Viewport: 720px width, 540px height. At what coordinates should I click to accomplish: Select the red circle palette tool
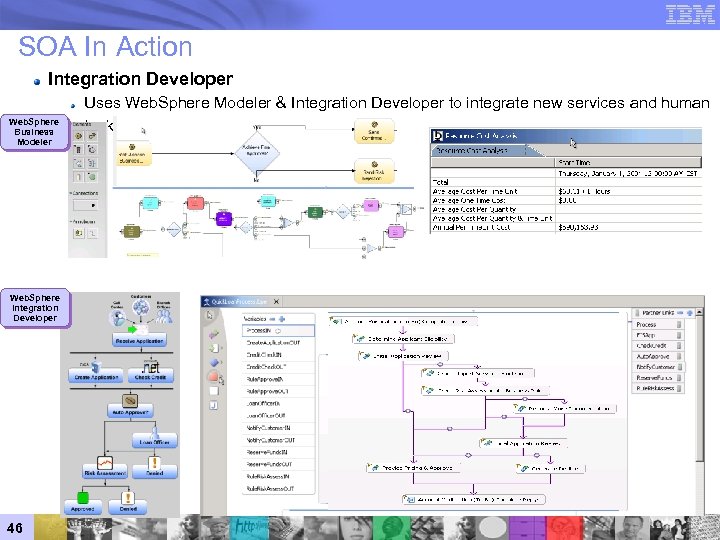tap(213, 377)
